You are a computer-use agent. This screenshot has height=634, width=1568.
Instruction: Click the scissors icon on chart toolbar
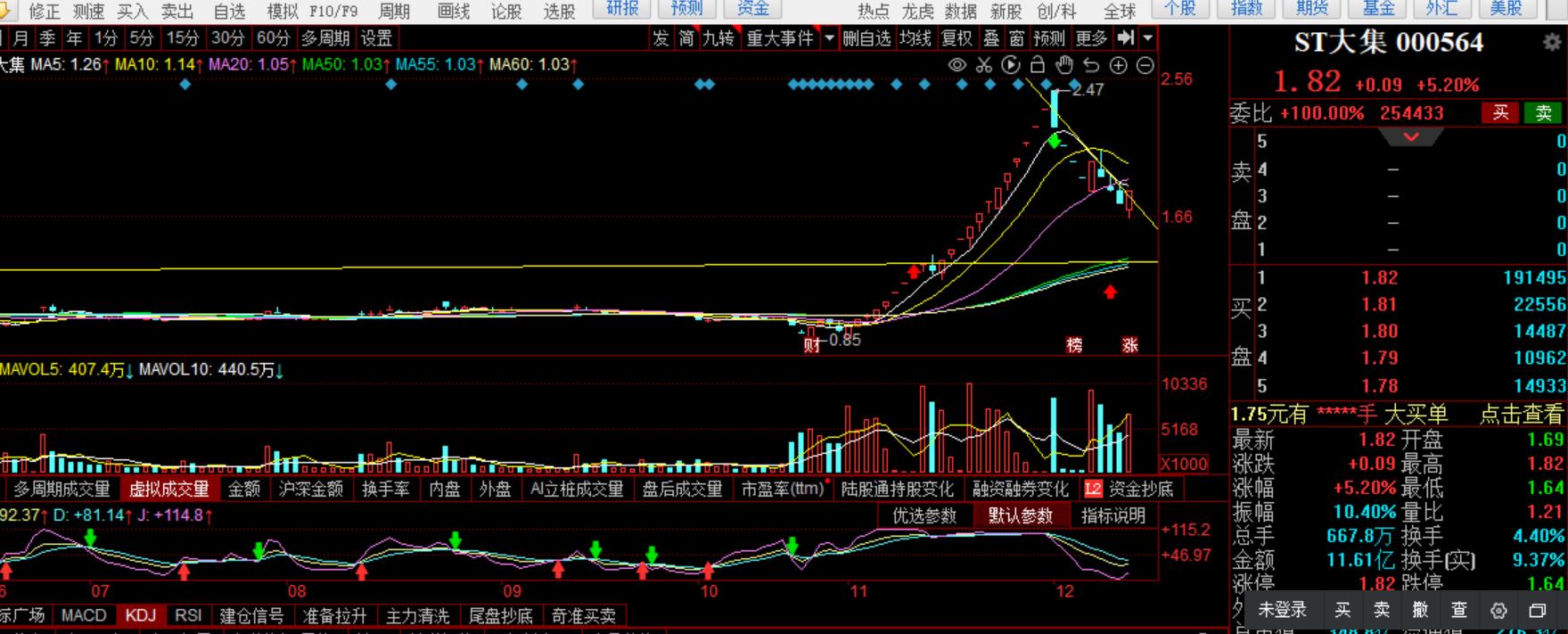[x=984, y=65]
